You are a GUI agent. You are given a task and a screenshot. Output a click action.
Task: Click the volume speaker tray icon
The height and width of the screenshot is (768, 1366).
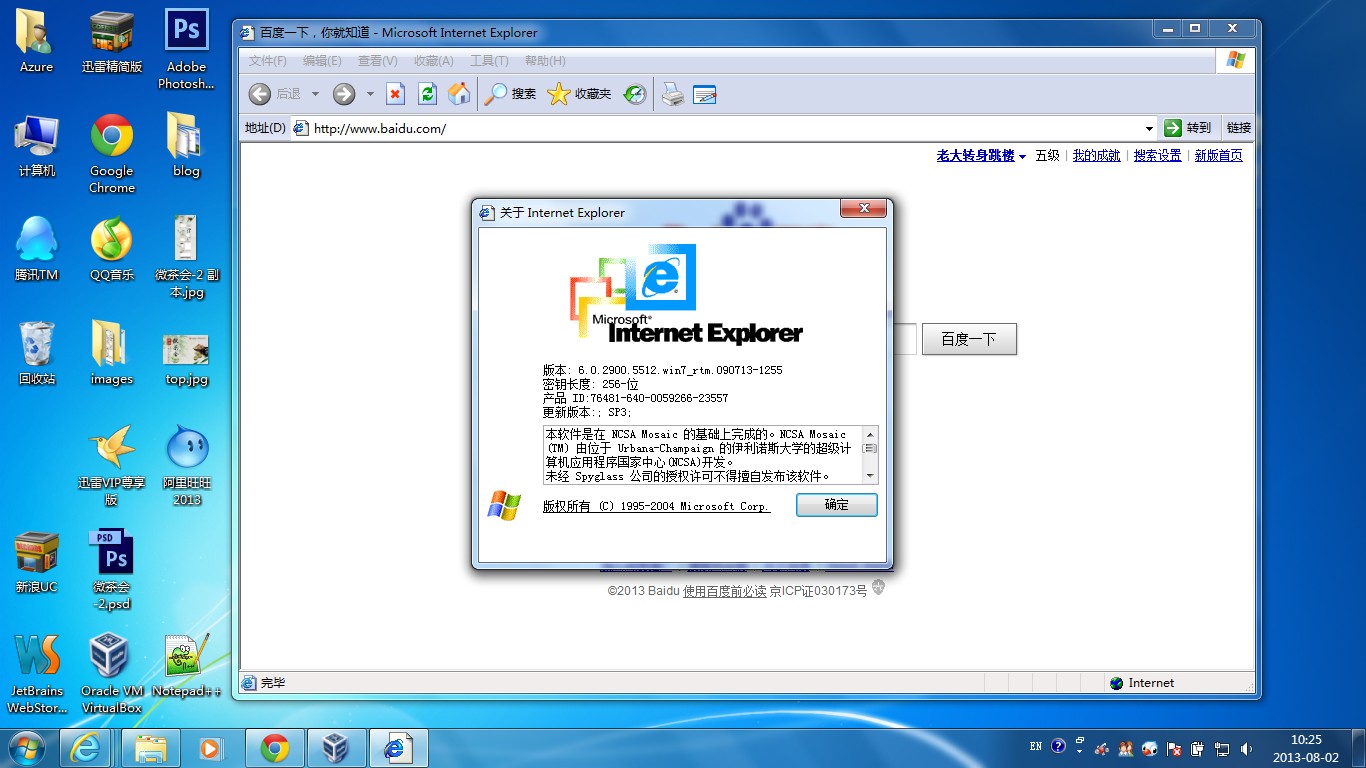[1246, 748]
